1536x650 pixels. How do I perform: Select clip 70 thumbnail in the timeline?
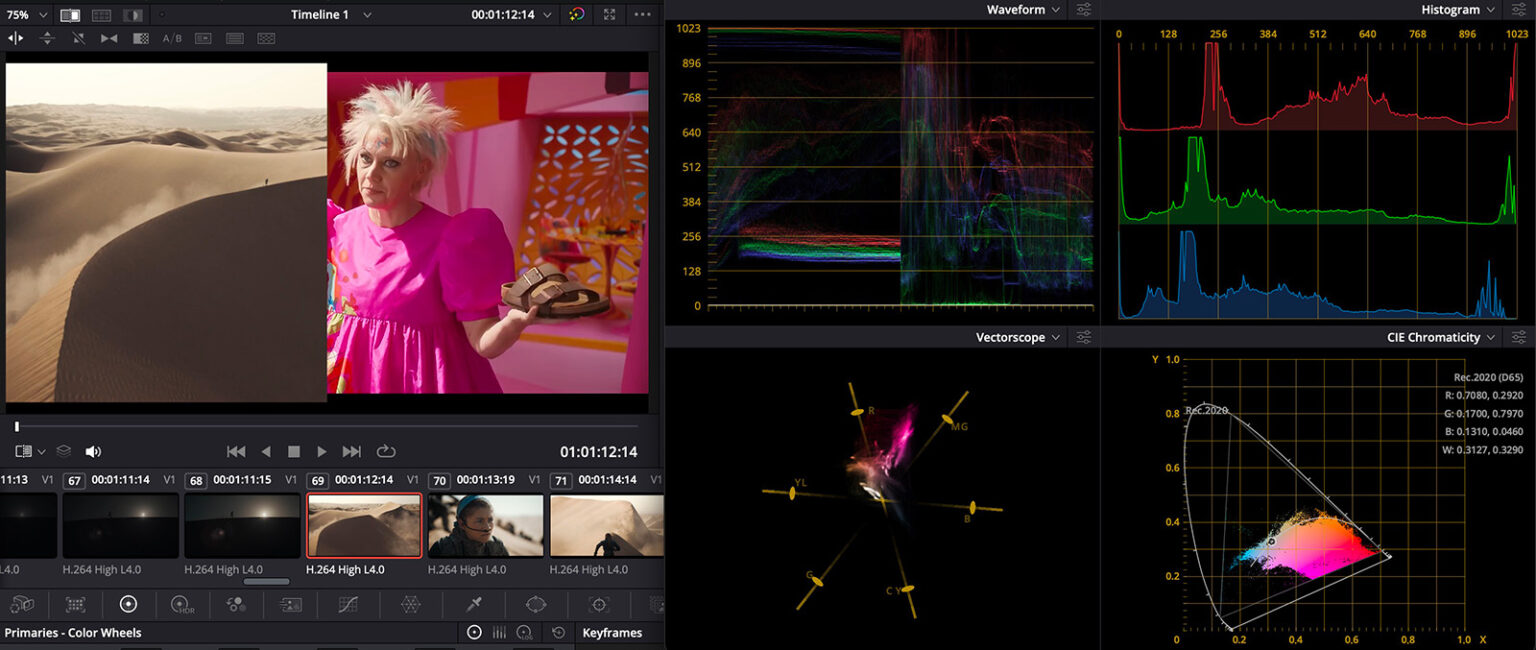[x=486, y=524]
